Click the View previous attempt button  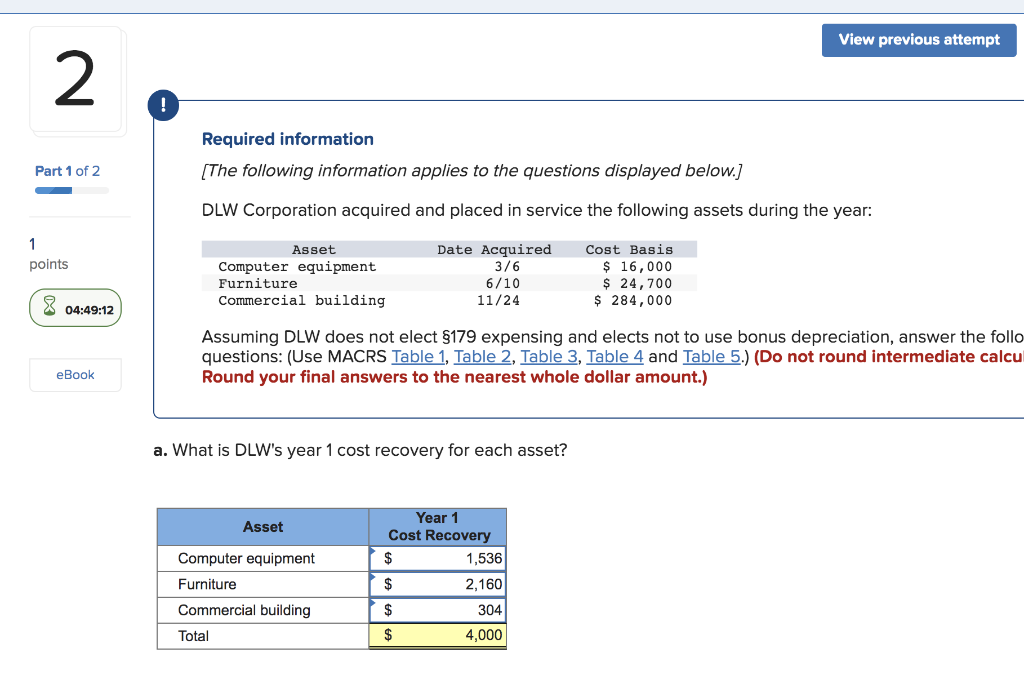pyautogui.click(x=918, y=40)
